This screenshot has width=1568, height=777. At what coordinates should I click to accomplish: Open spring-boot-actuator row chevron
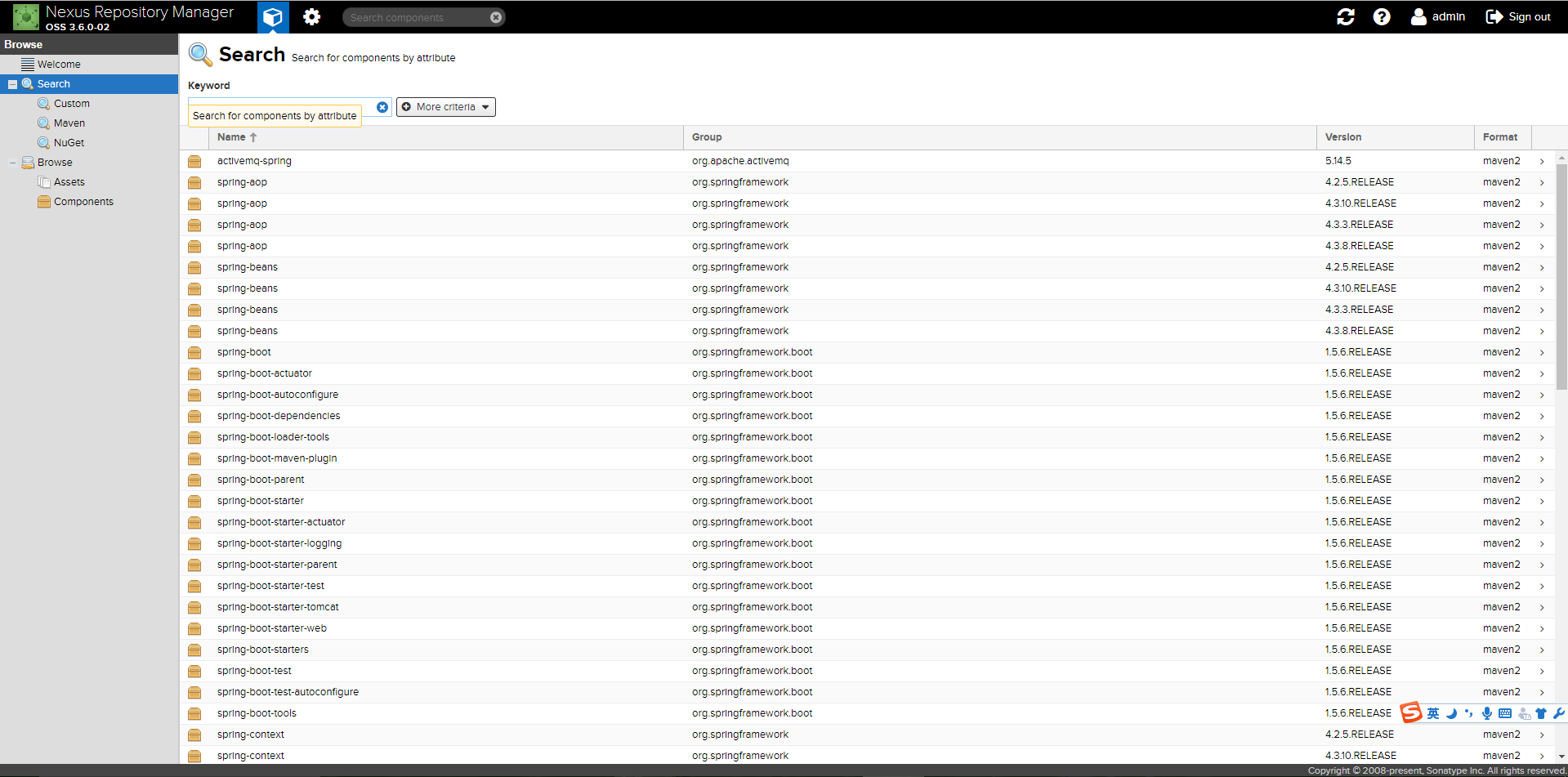coord(1542,374)
